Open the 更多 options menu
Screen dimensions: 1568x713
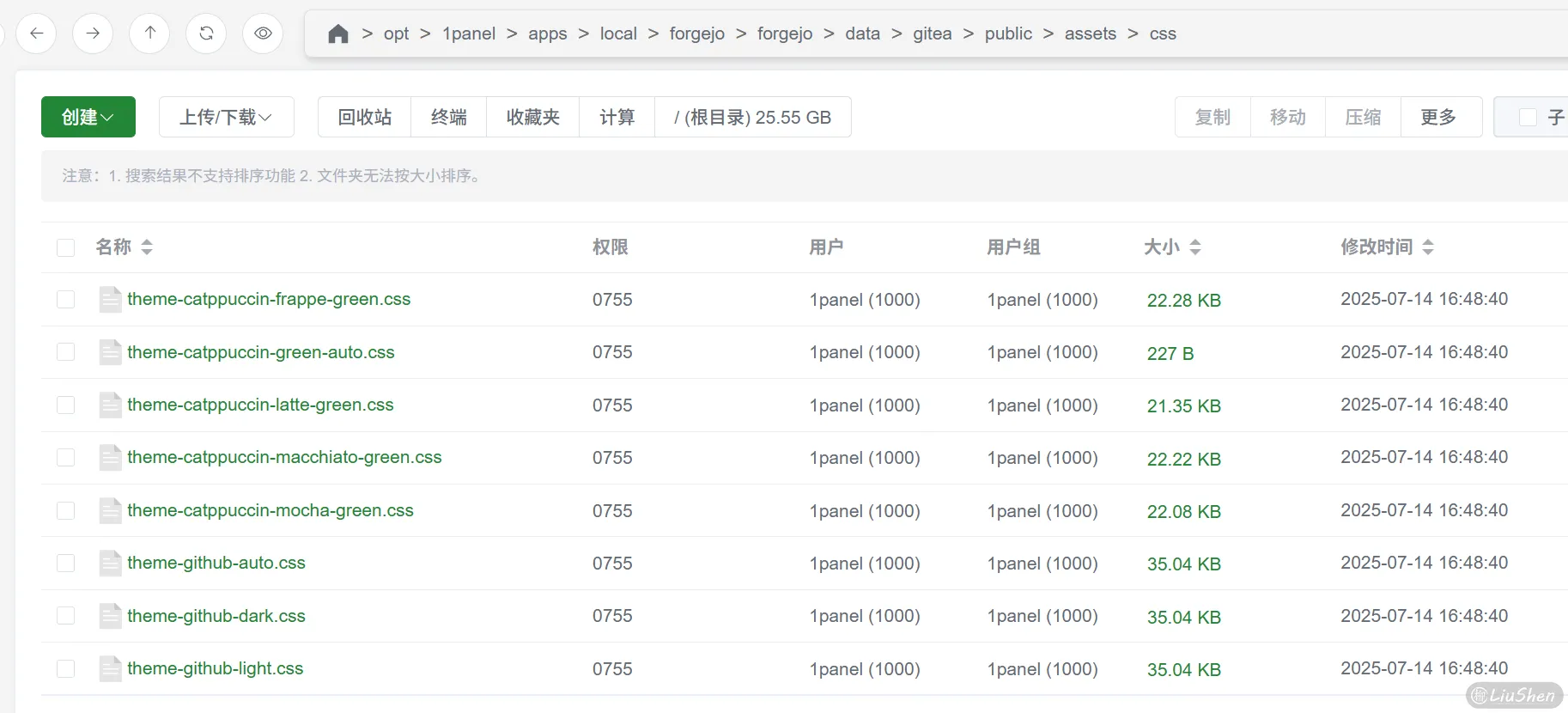[x=1439, y=117]
